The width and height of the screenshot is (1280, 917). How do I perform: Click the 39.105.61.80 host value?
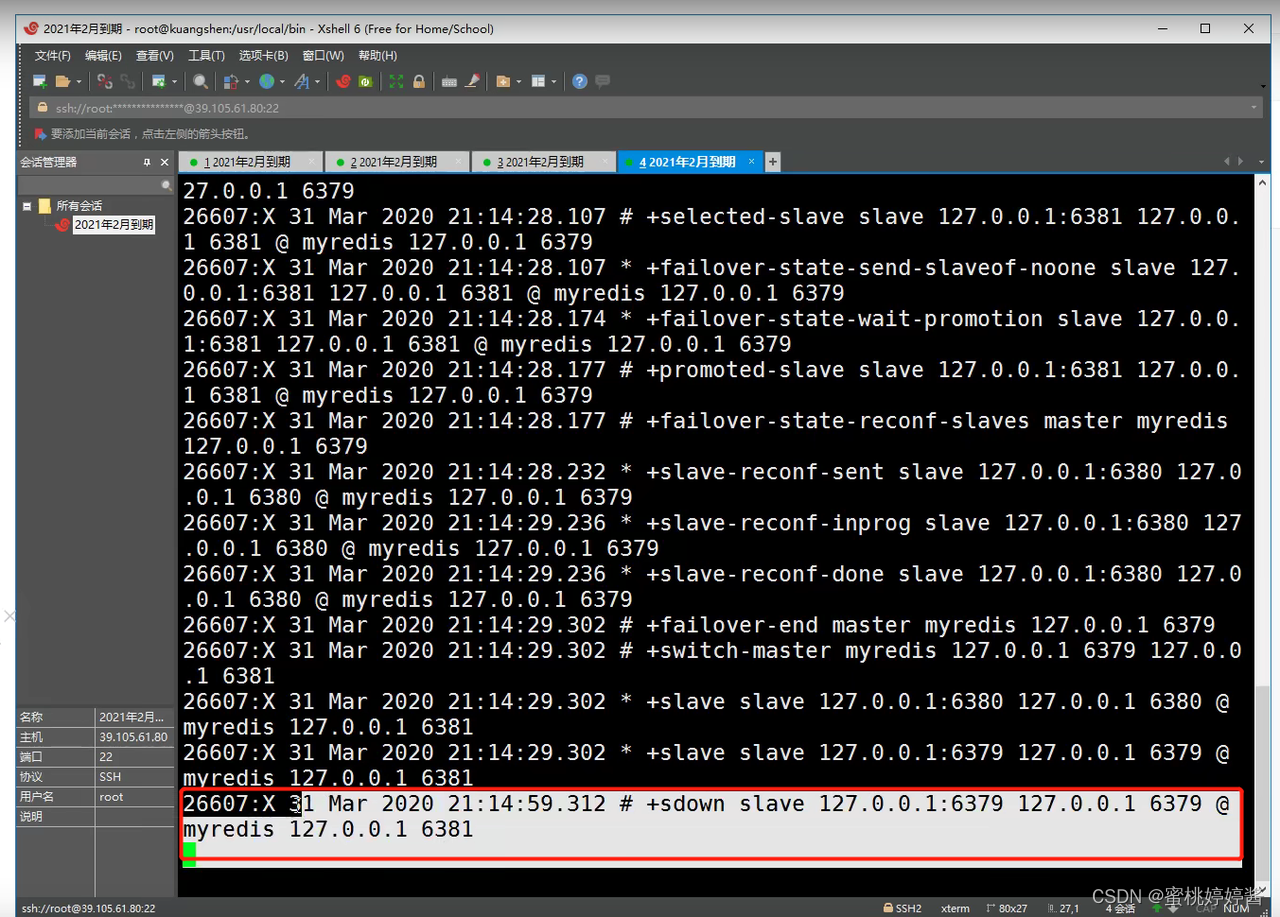(x=133, y=737)
